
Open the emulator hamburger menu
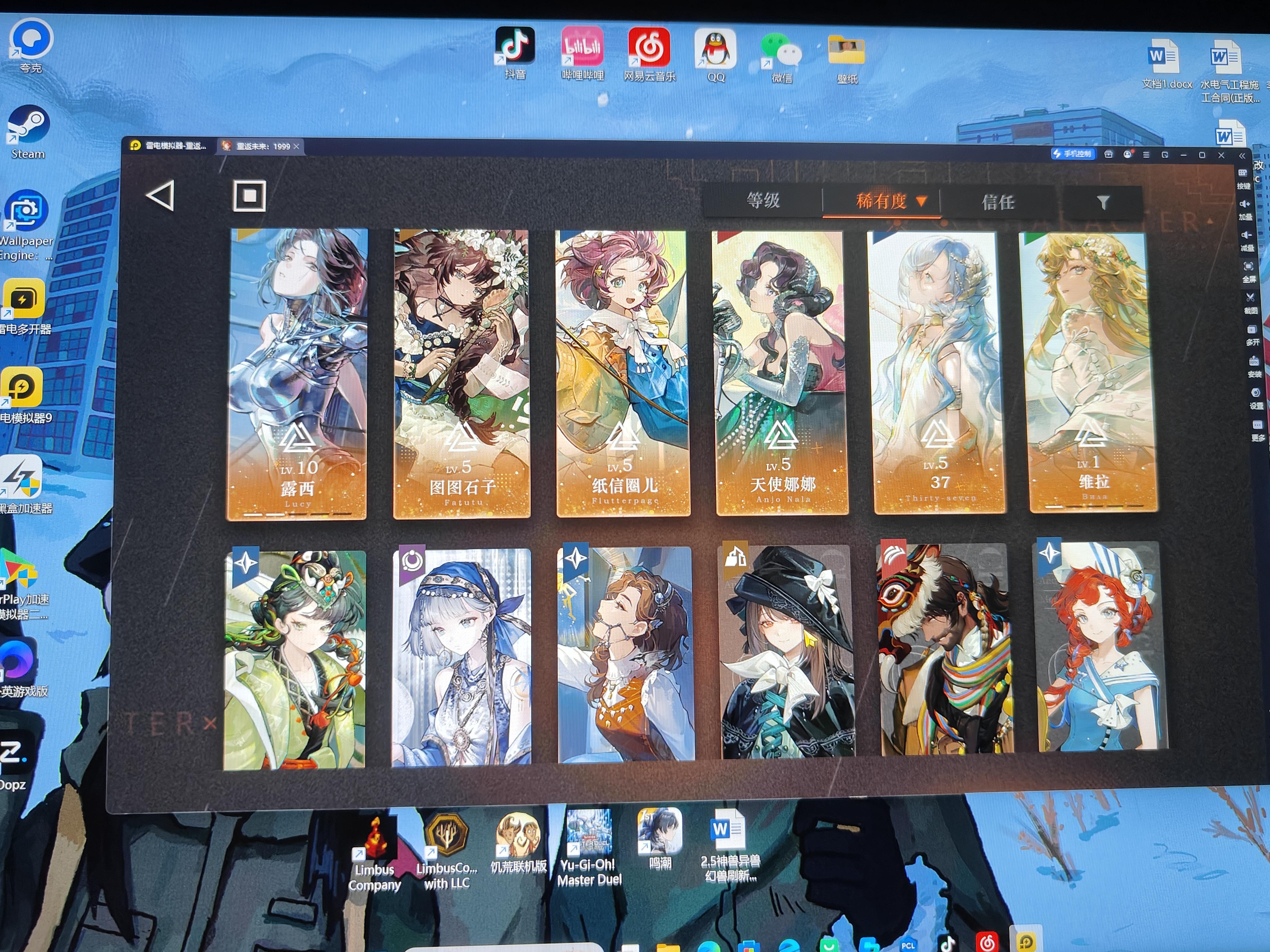click(x=1146, y=155)
